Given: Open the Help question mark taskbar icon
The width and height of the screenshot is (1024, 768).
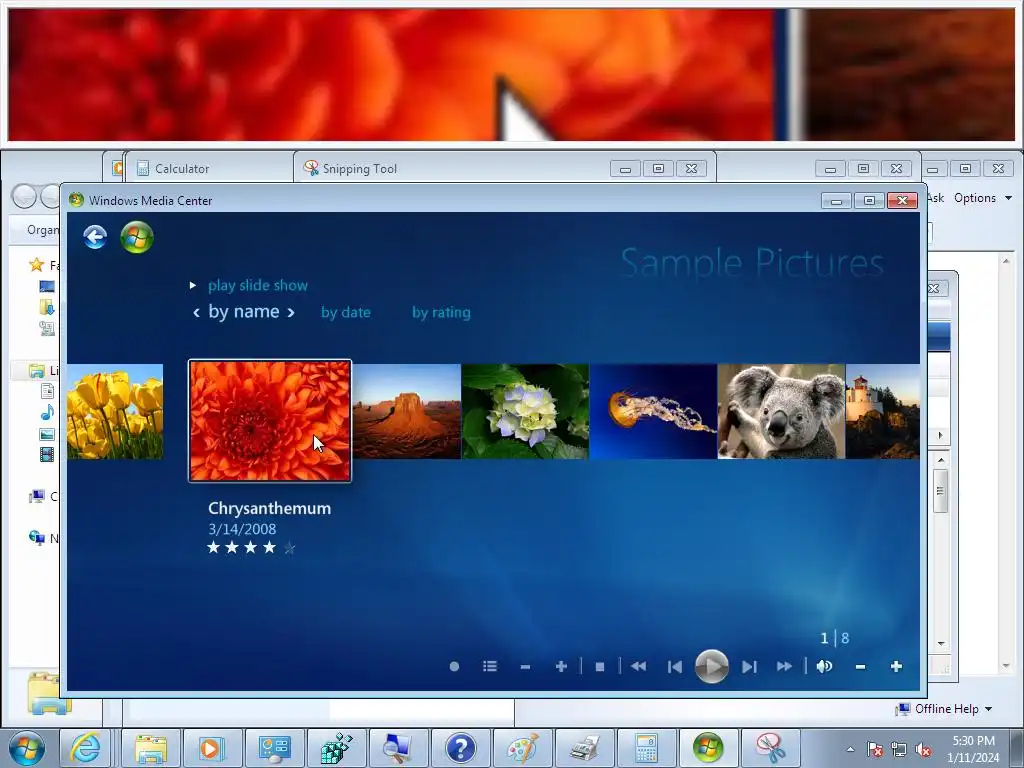Looking at the screenshot, I should [460, 748].
